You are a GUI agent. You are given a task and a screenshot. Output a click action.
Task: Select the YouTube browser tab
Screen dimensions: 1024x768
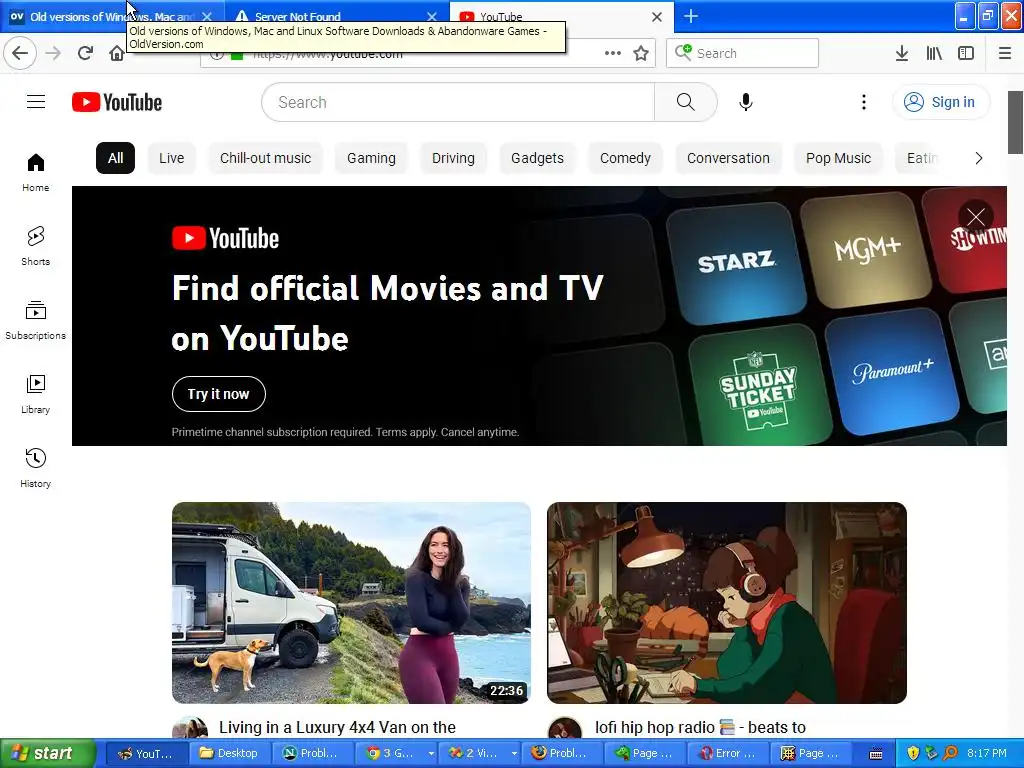pyautogui.click(x=562, y=16)
